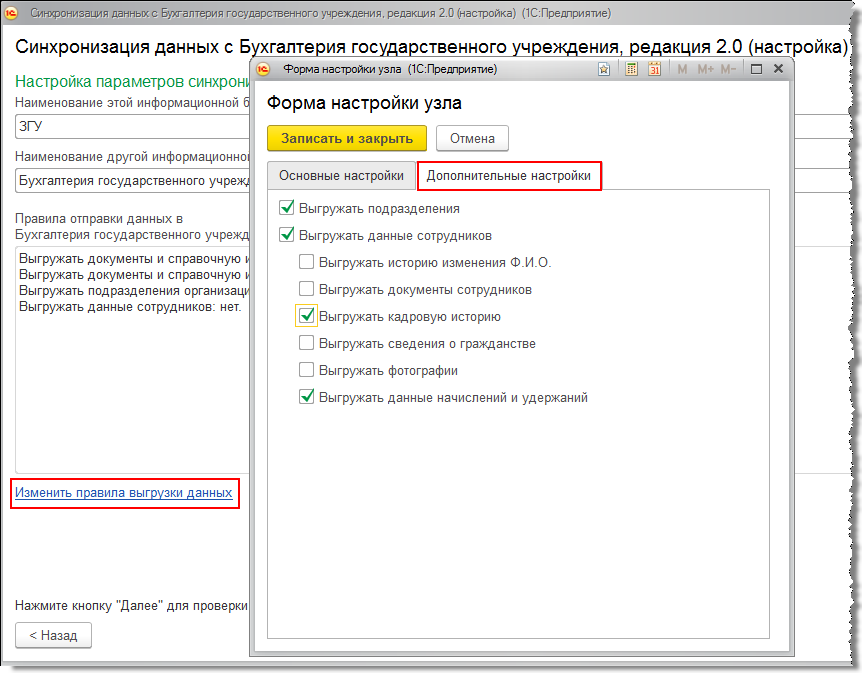Select Дополнительные настройки tab

(509, 176)
